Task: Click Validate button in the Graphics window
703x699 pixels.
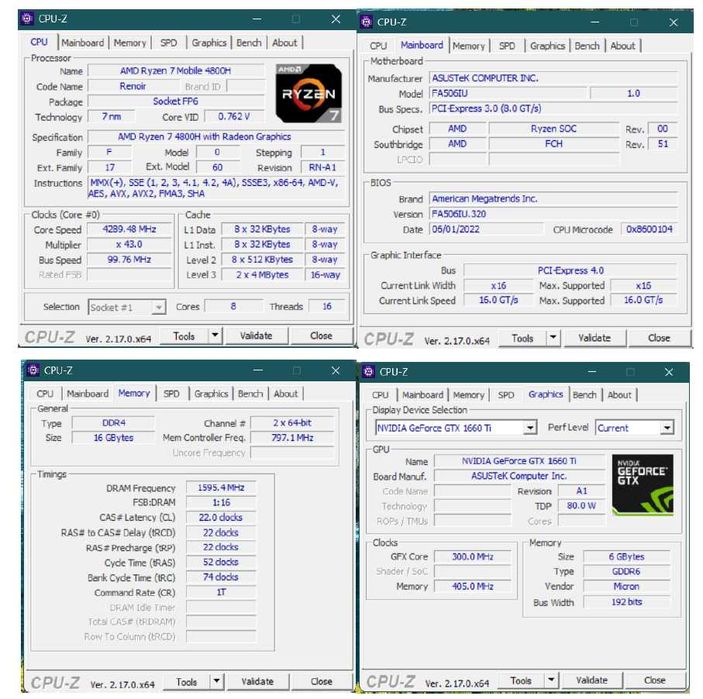Action: (592, 681)
